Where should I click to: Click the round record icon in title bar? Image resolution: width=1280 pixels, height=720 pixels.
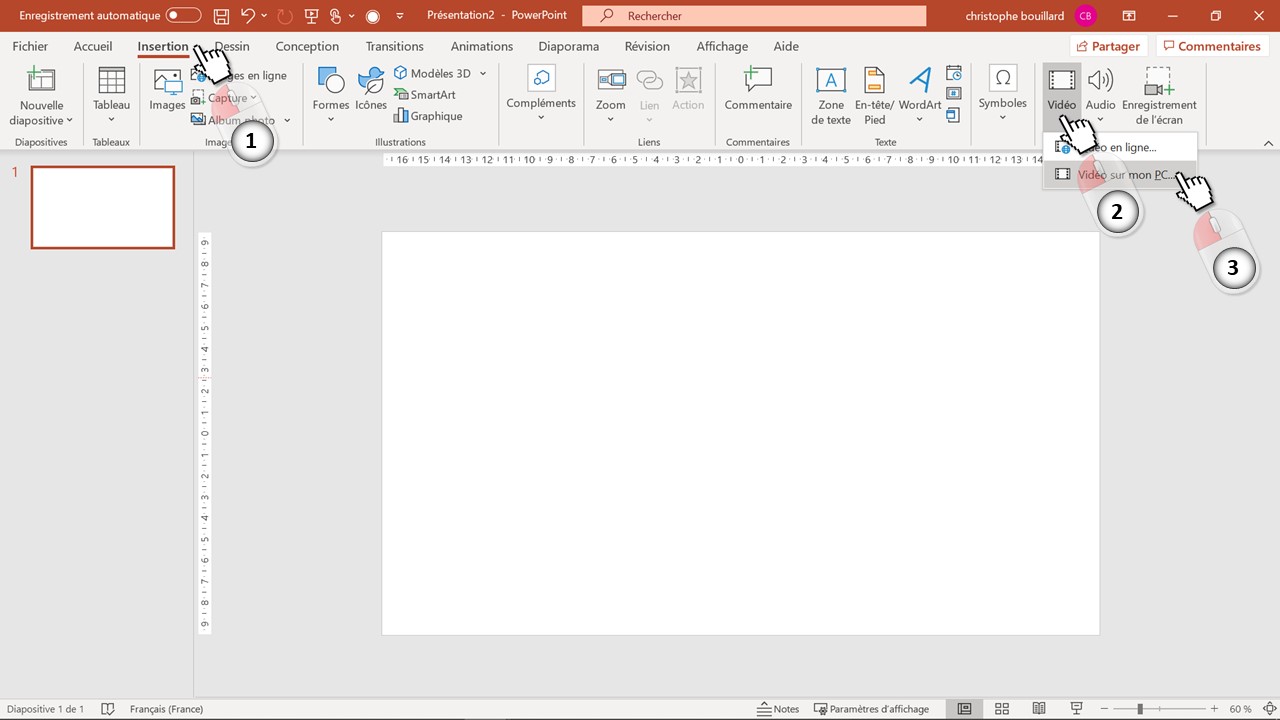click(373, 16)
